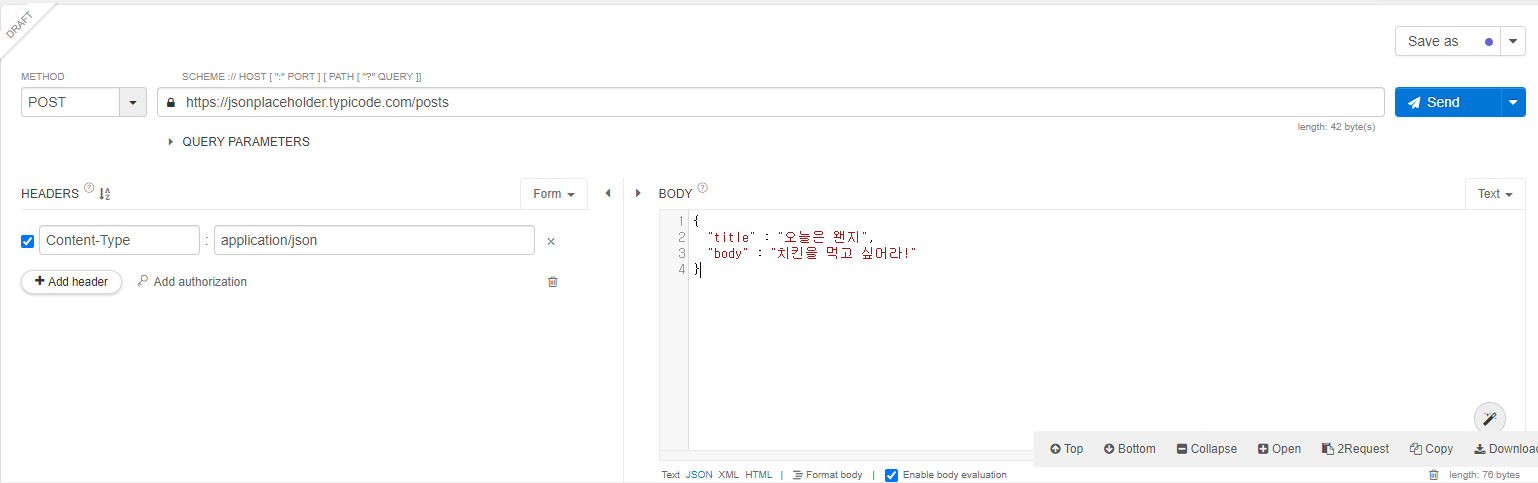
Task: Open the Save as dropdown arrow
Action: click(1512, 41)
